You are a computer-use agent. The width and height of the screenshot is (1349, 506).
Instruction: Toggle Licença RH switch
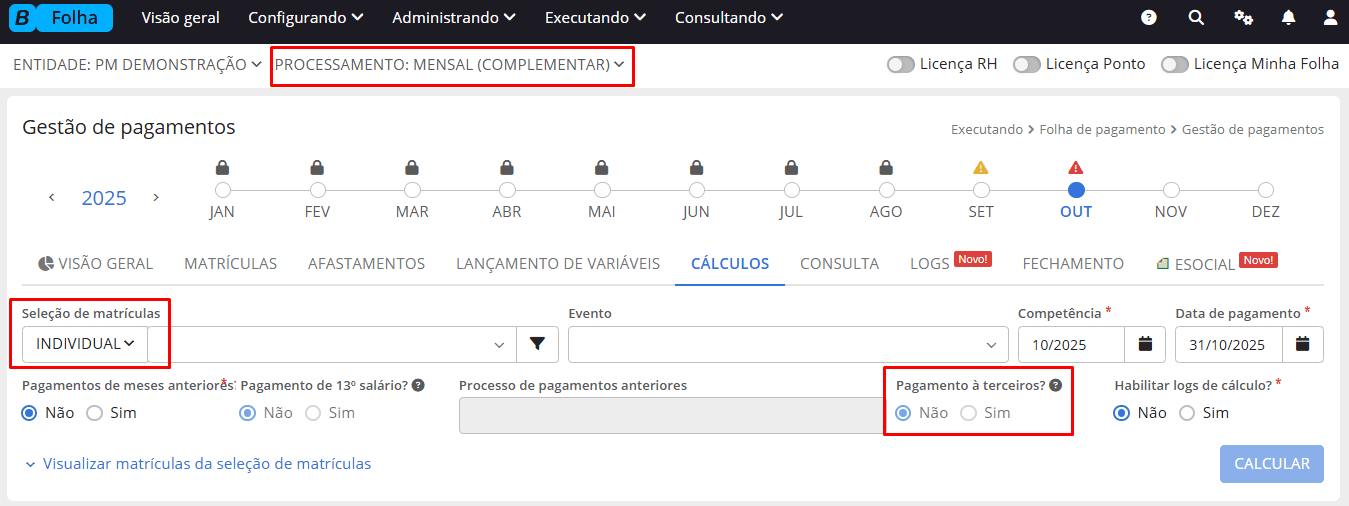click(901, 64)
